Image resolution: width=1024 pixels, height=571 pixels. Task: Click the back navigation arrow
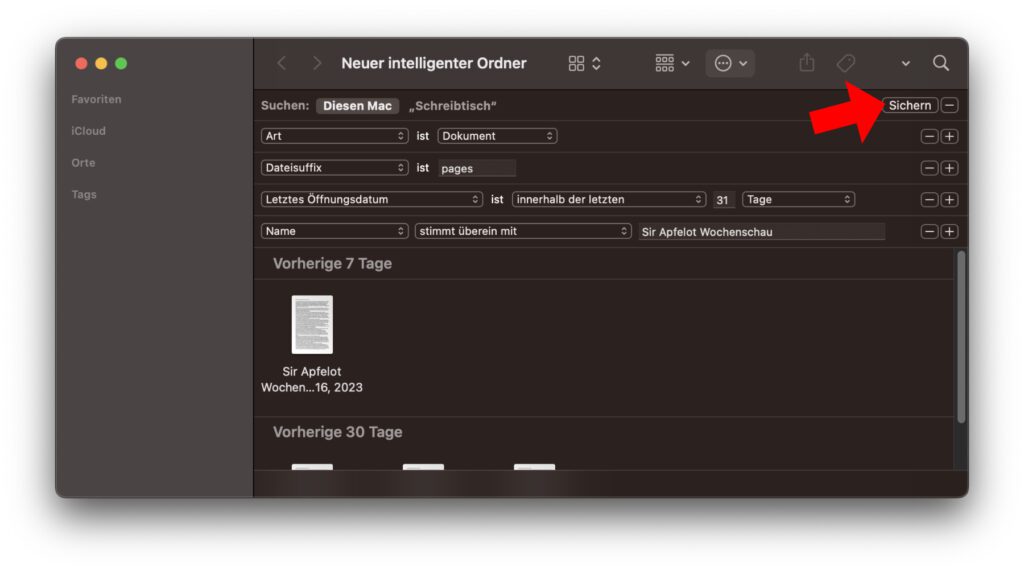282,63
